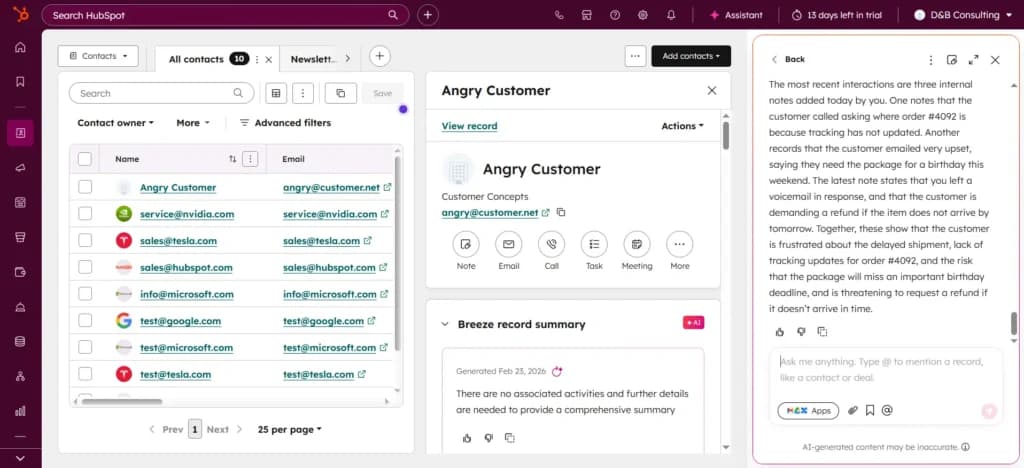Viewport: 1024px width, 468px height.
Task: Open the calling phone icon in top bar
Action: (559, 15)
